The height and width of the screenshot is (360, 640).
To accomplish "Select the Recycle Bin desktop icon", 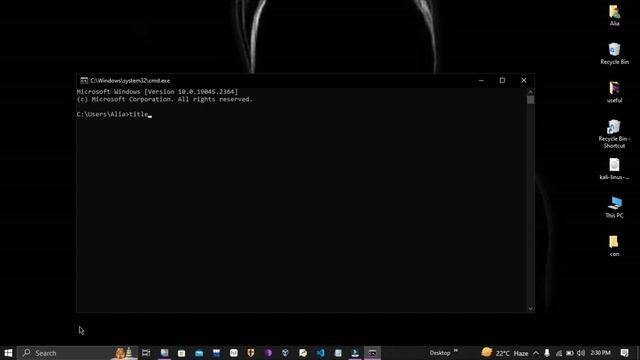I will (x=614, y=53).
